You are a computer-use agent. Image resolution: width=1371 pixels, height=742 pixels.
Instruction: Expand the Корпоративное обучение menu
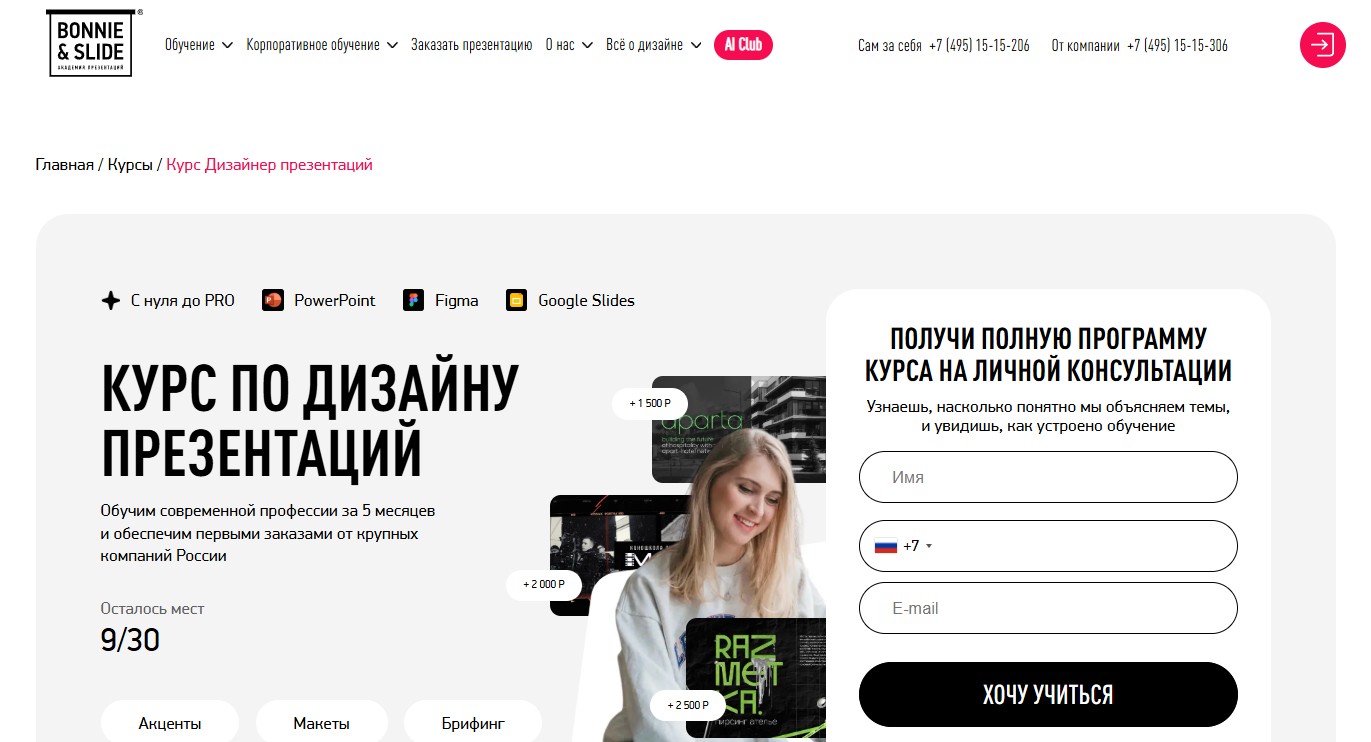322,45
